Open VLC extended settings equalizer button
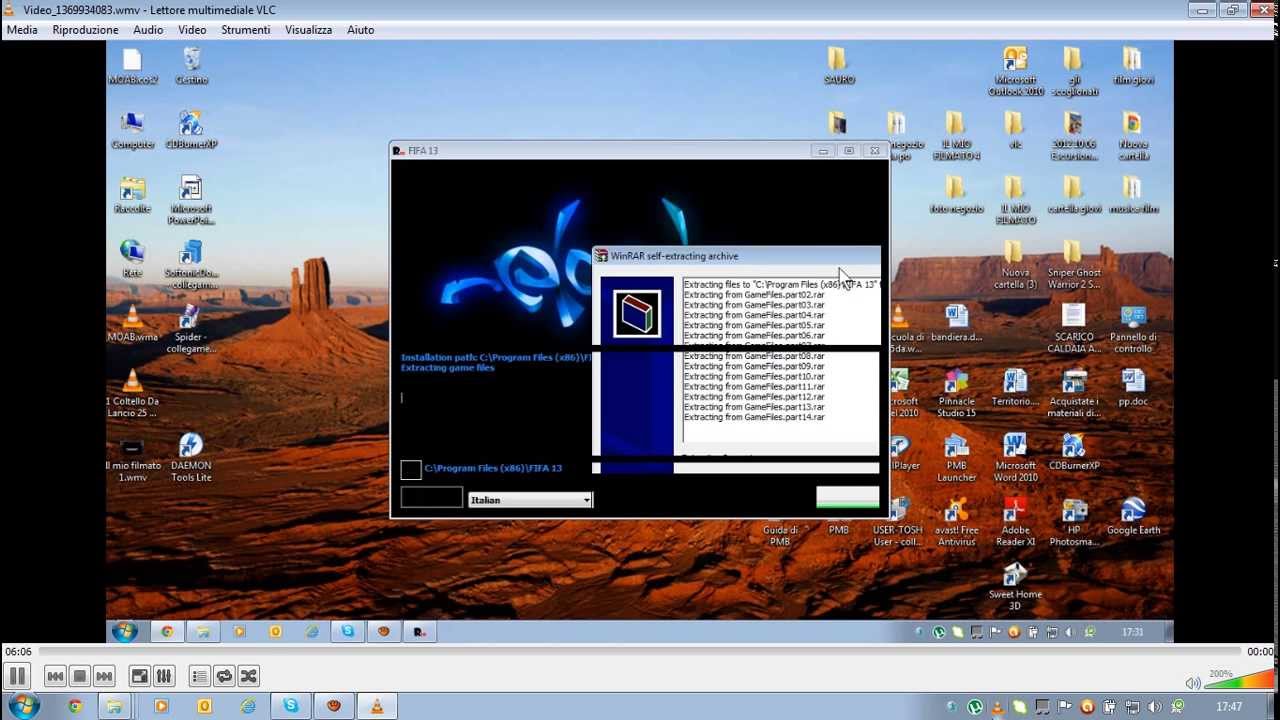 (x=164, y=677)
